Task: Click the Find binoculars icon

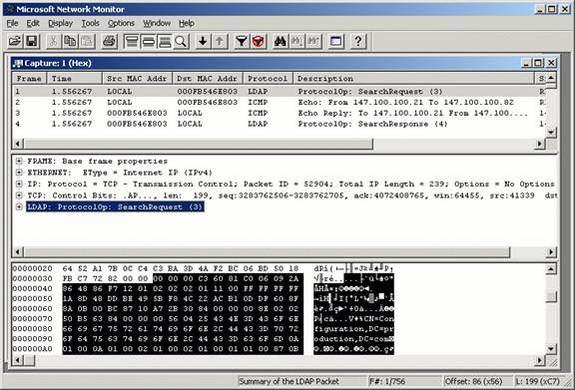Action: 280,41
